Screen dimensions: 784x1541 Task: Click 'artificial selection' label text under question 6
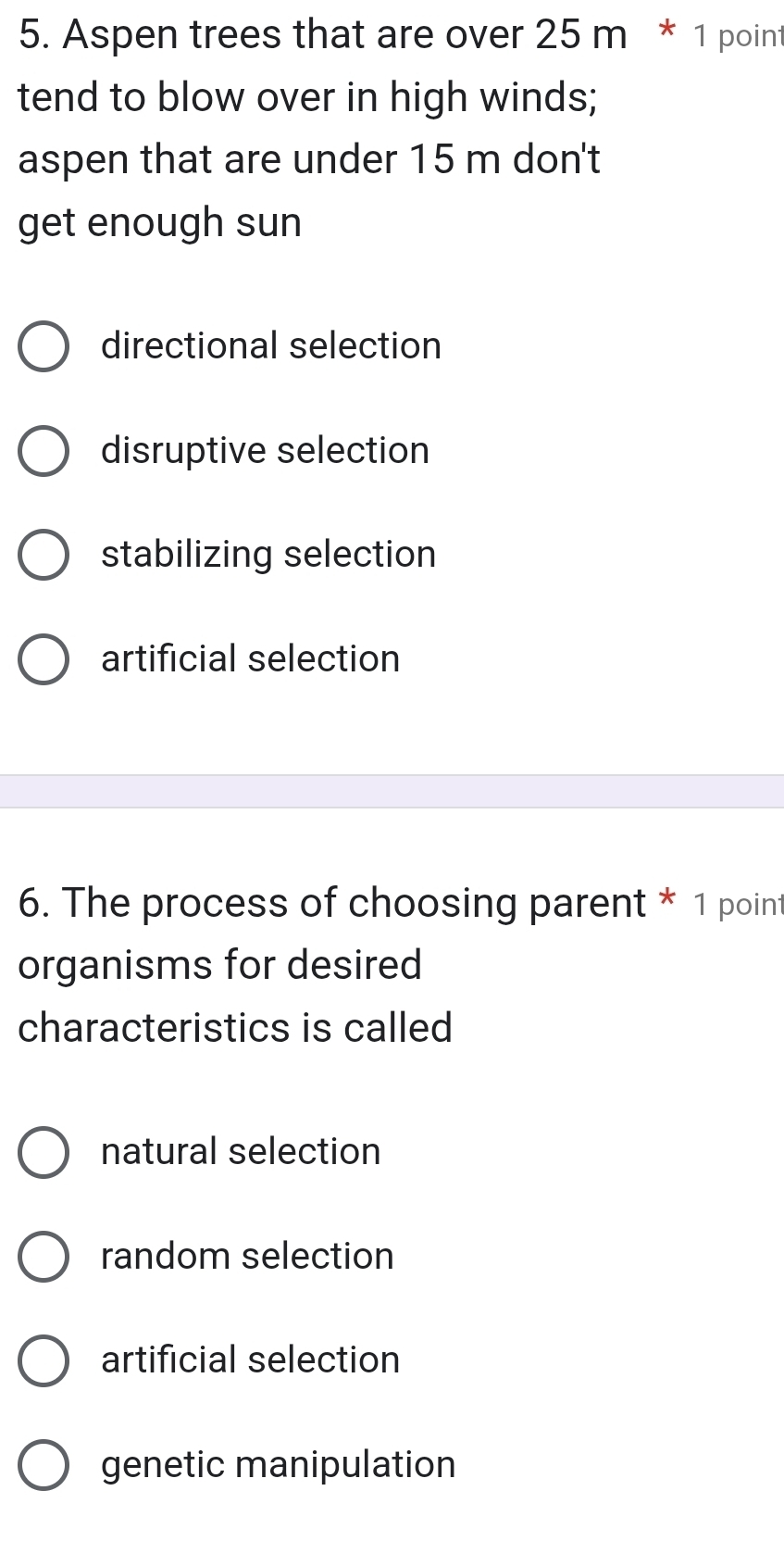(x=251, y=1359)
